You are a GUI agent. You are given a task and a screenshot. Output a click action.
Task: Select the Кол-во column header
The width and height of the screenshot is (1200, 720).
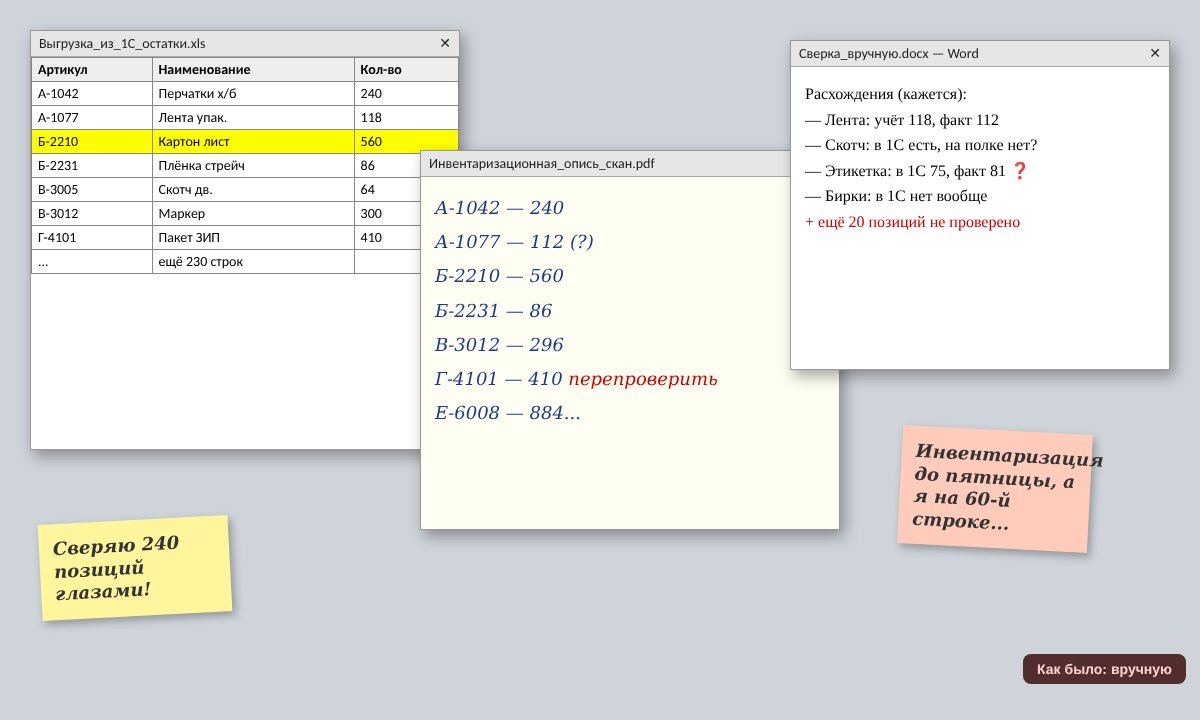(406, 69)
